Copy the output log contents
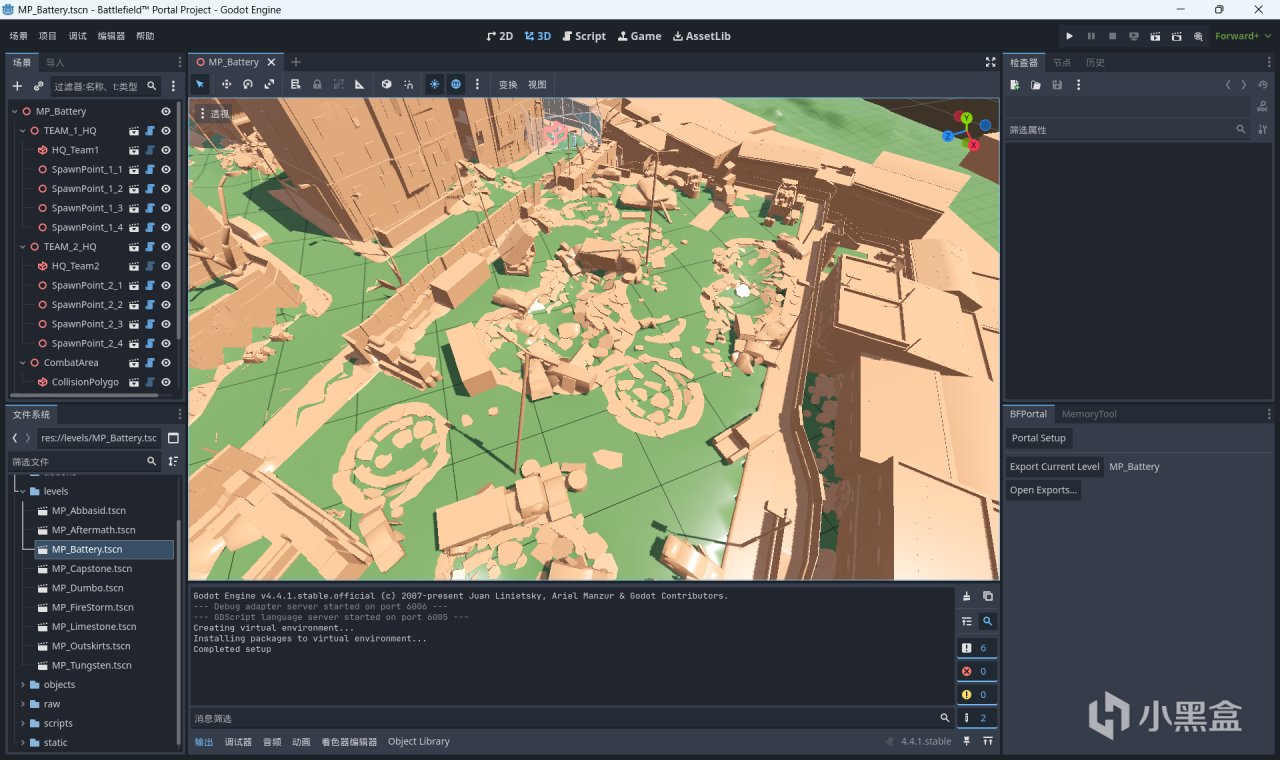 pos(988,596)
